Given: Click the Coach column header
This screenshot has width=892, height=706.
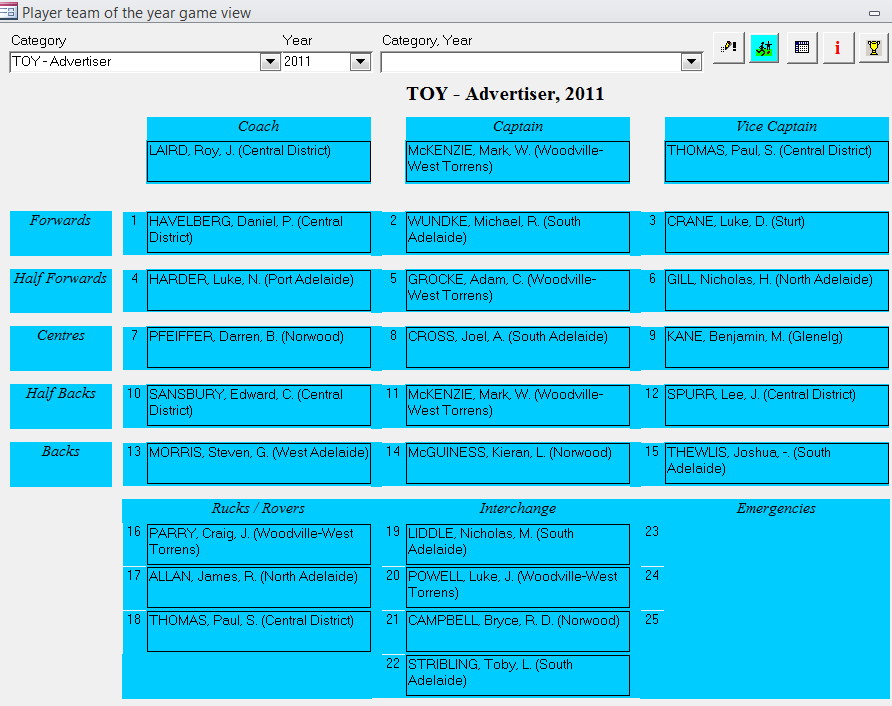Looking at the screenshot, I should pyautogui.click(x=258, y=127).
